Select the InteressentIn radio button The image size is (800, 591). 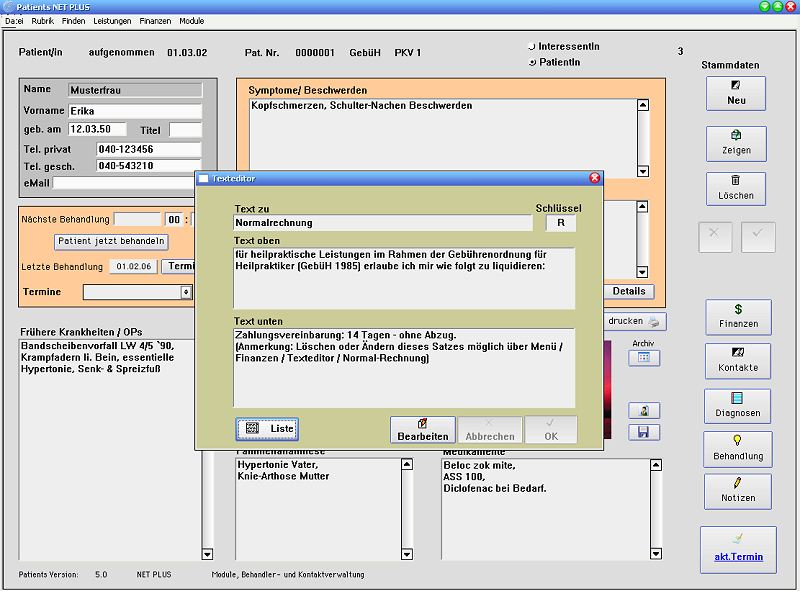coord(532,46)
